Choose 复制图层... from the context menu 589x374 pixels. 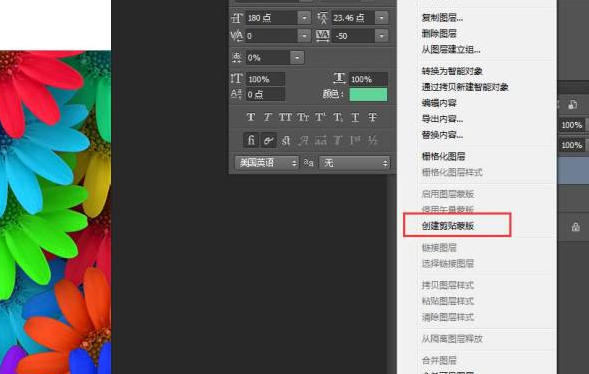[442, 17]
